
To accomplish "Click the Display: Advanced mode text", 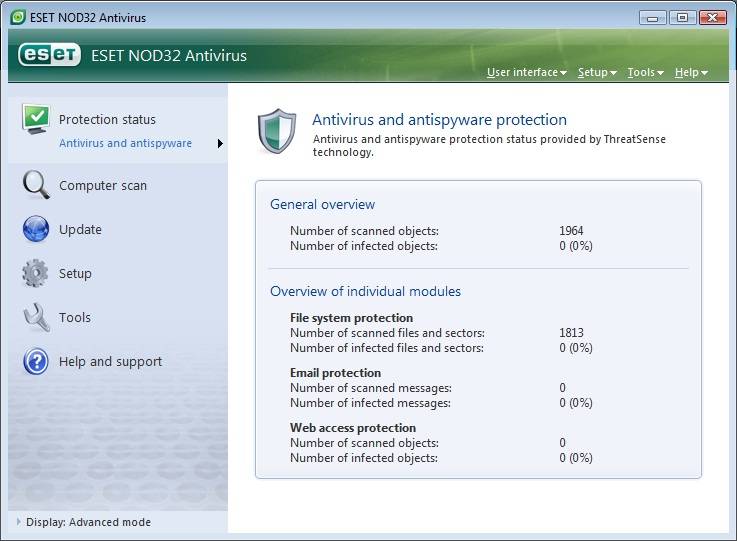I will point(88,522).
